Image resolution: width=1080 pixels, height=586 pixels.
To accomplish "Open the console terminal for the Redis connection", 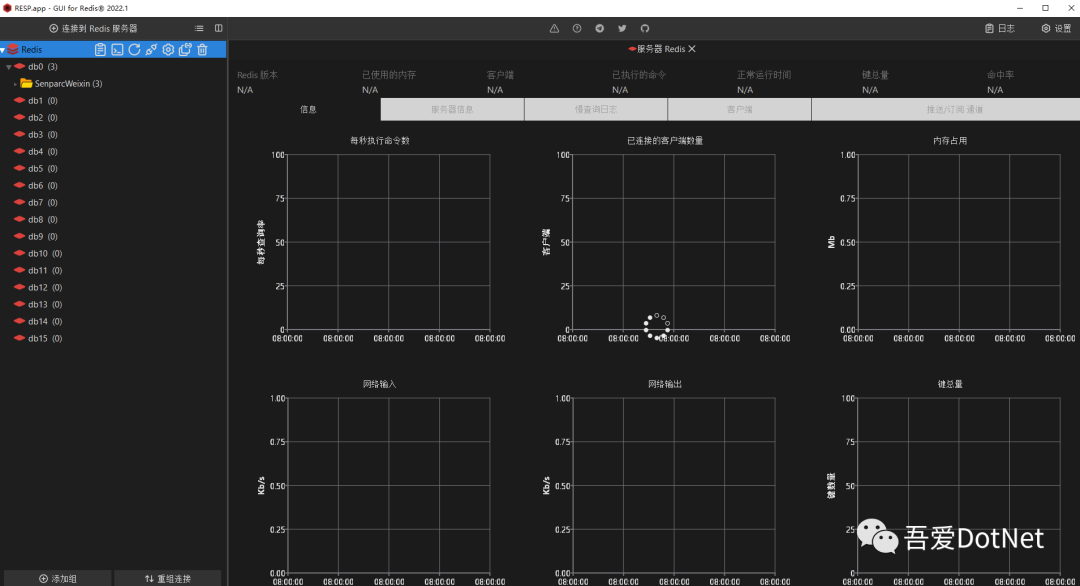I will (x=118, y=50).
